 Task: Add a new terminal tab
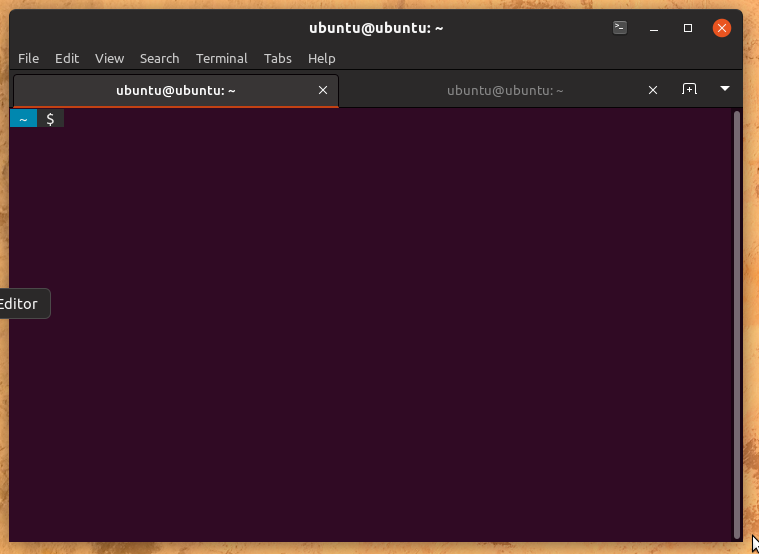point(689,89)
